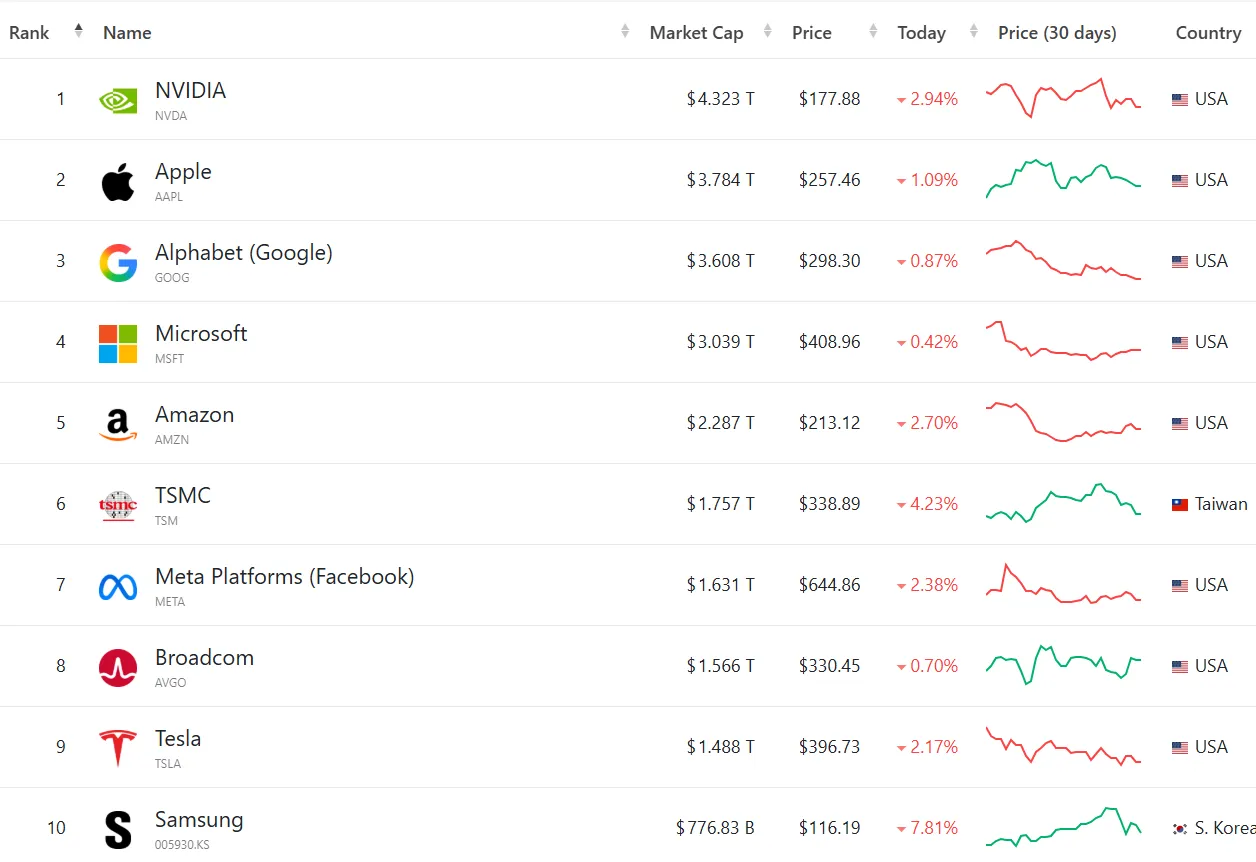
Task: Click Amazon today change 2.70%
Action: click(927, 423)
